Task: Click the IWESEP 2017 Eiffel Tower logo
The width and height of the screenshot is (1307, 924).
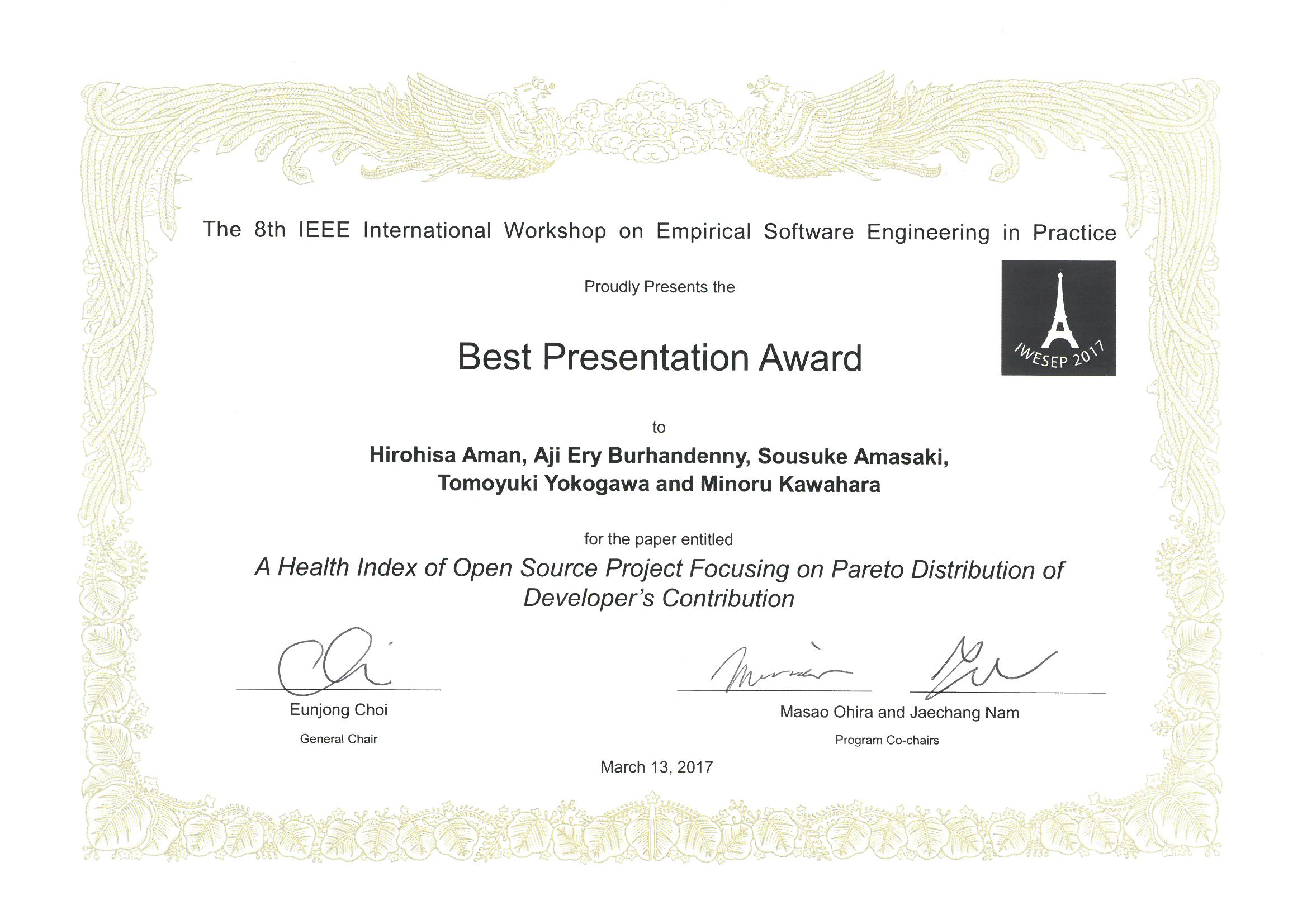Action: click(x=1058, y=318)
